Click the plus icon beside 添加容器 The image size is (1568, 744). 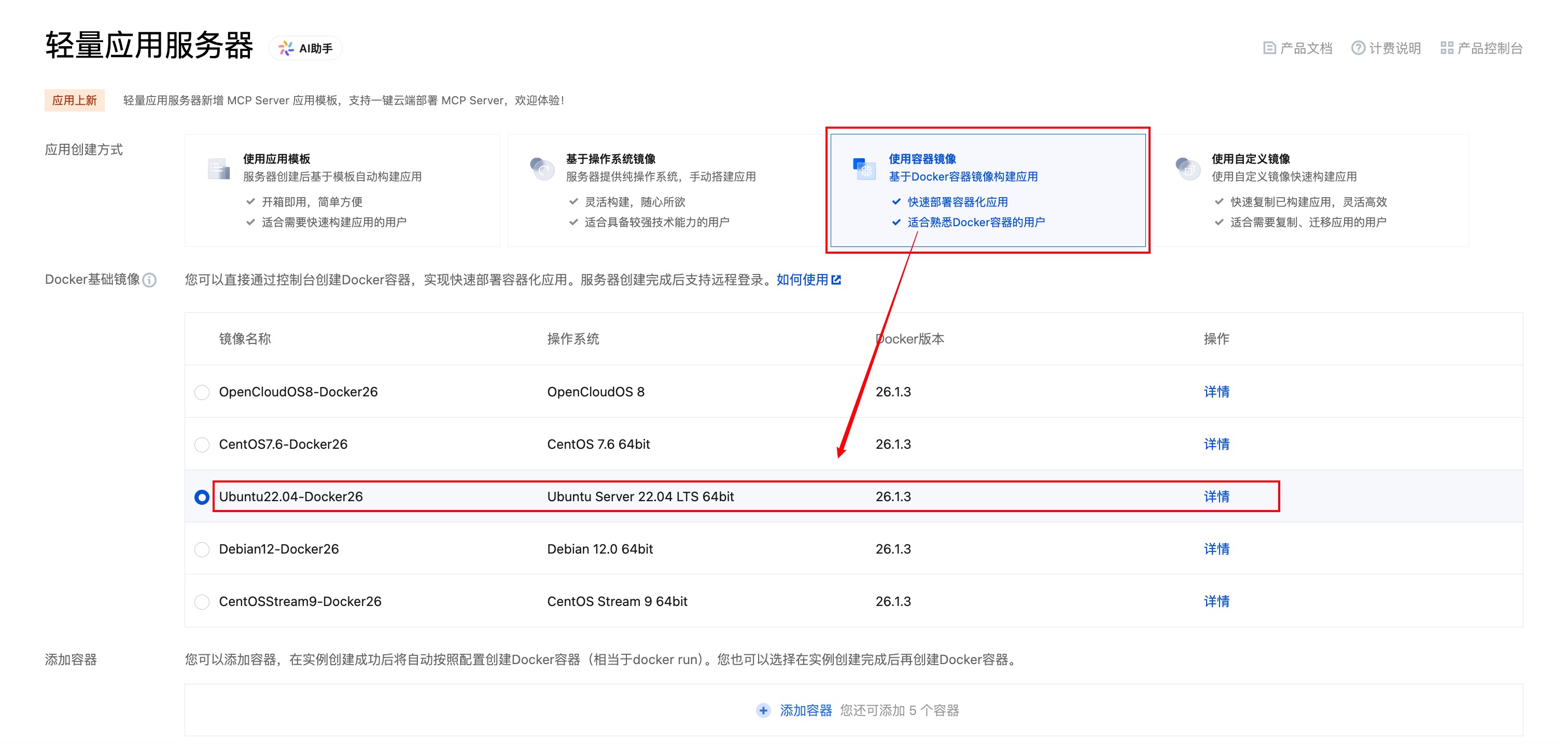click(x=763, y=710)
